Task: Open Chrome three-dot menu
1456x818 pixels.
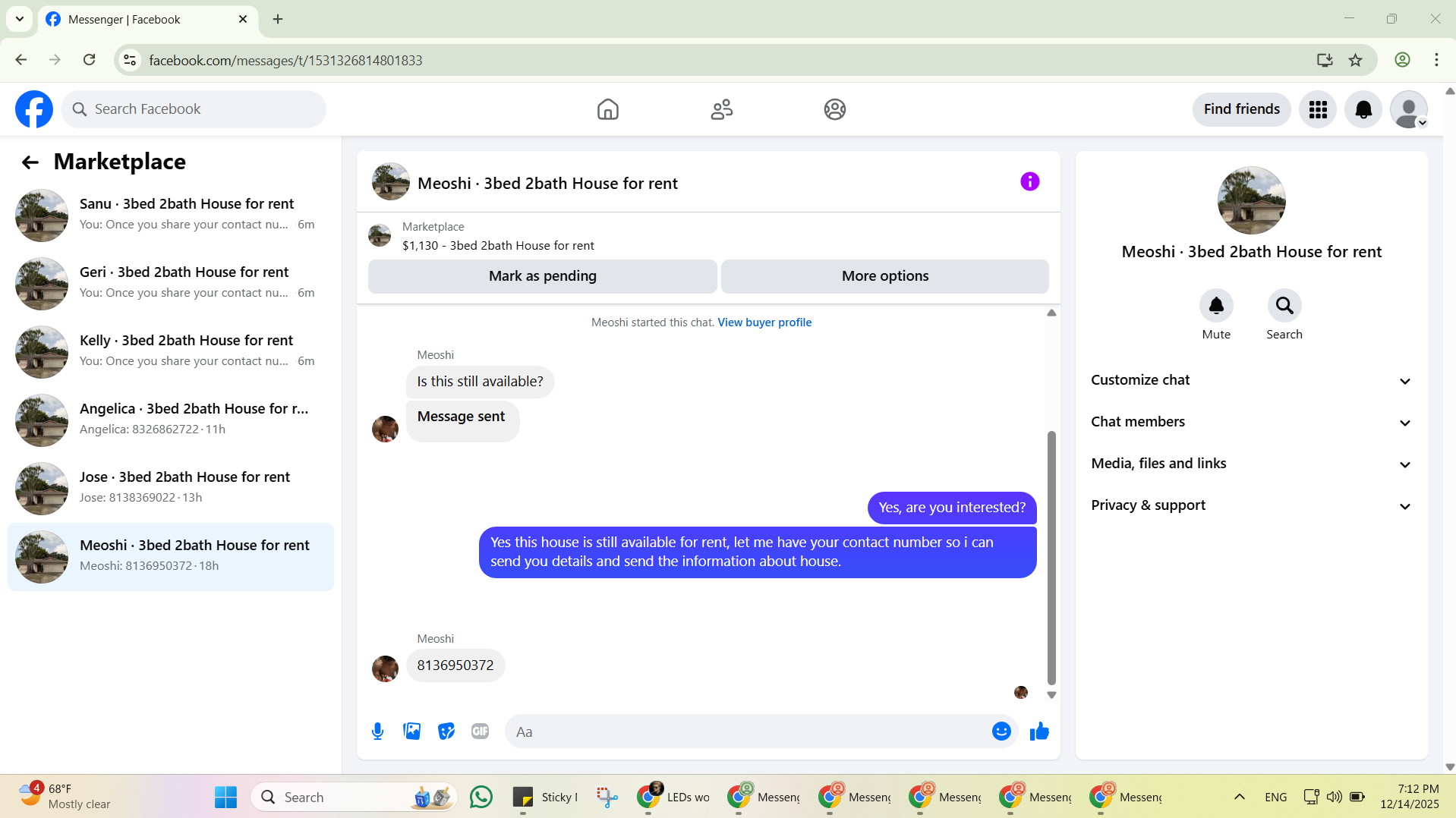Action: pos(1436,60)
